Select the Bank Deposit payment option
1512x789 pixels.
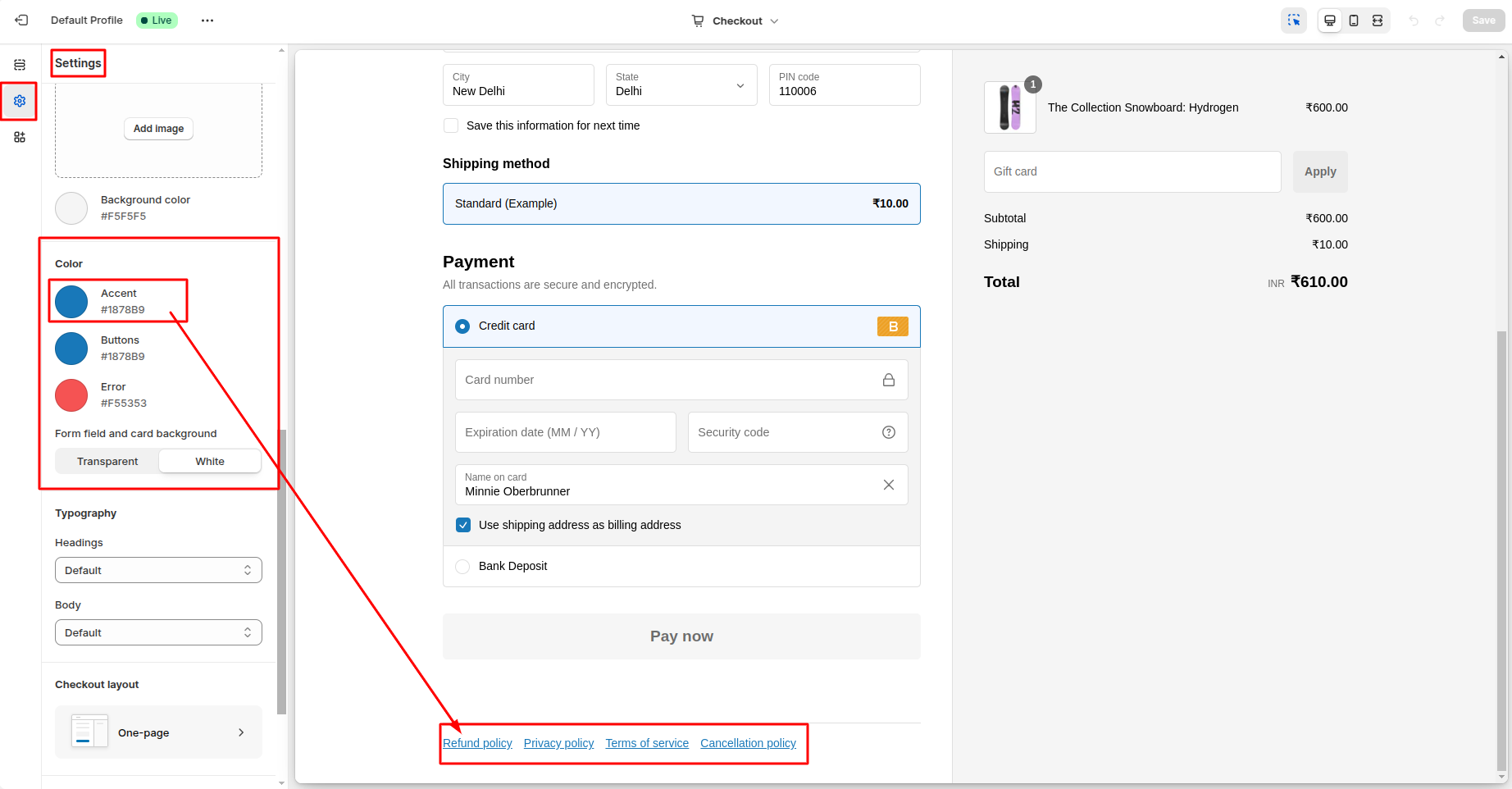click(x=462, y=567)
